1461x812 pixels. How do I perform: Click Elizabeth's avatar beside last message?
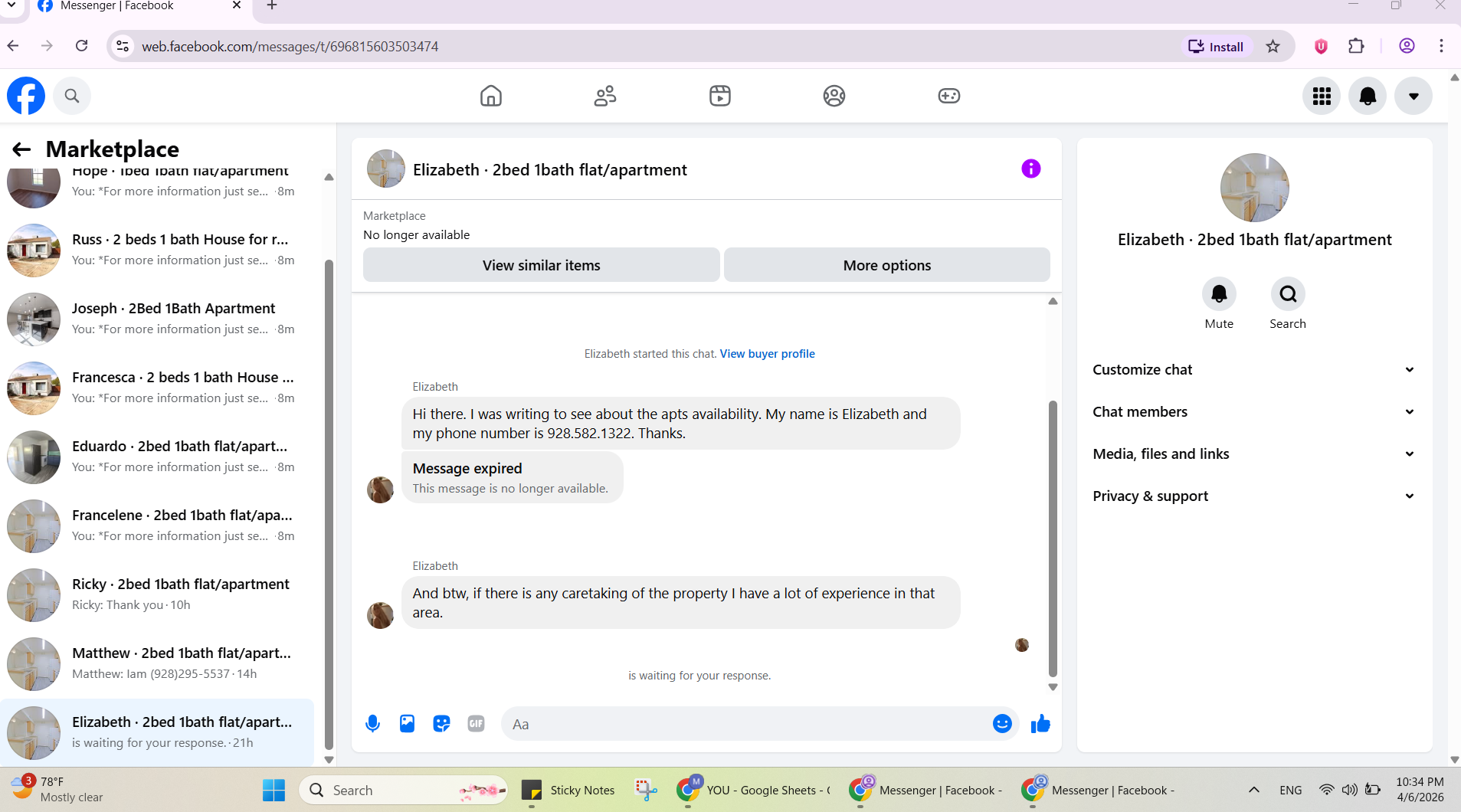[x=380, y=615]
